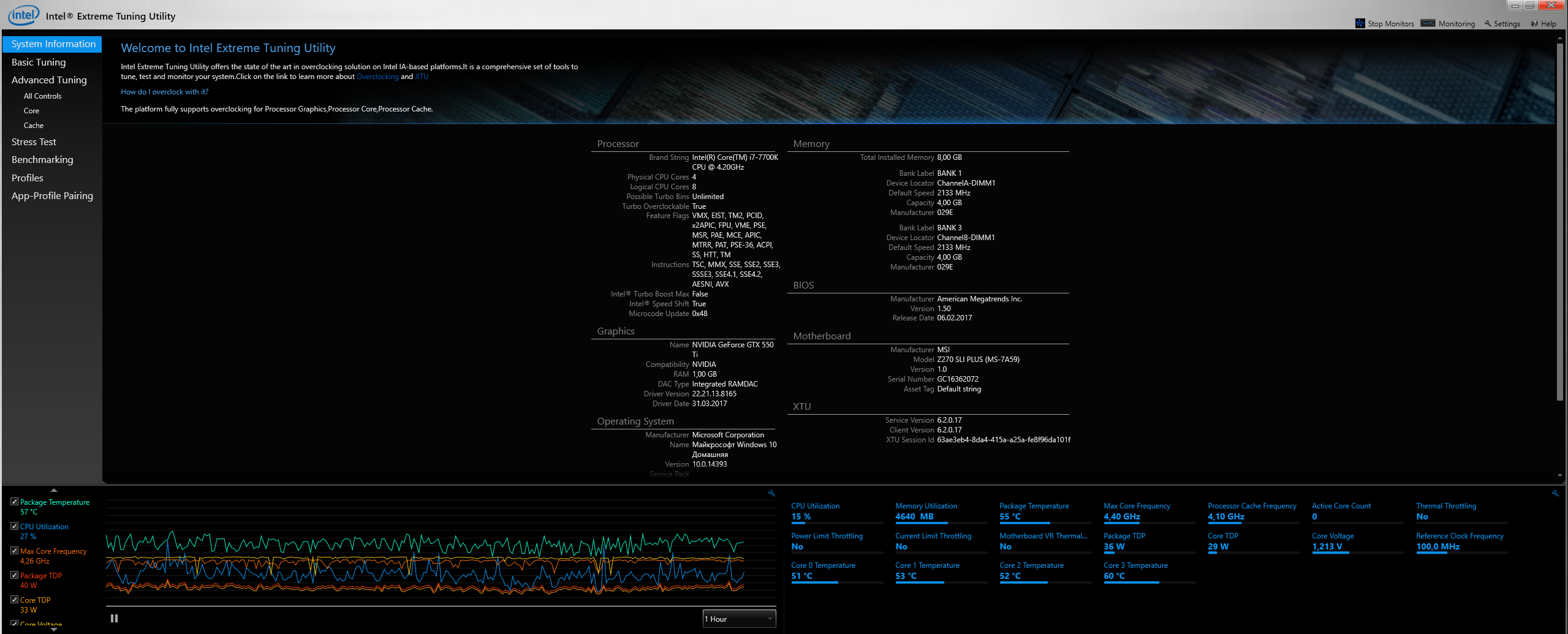Go to Stress Test page
The height and width of the screenshot is (634, 1568).
(34, 142)
